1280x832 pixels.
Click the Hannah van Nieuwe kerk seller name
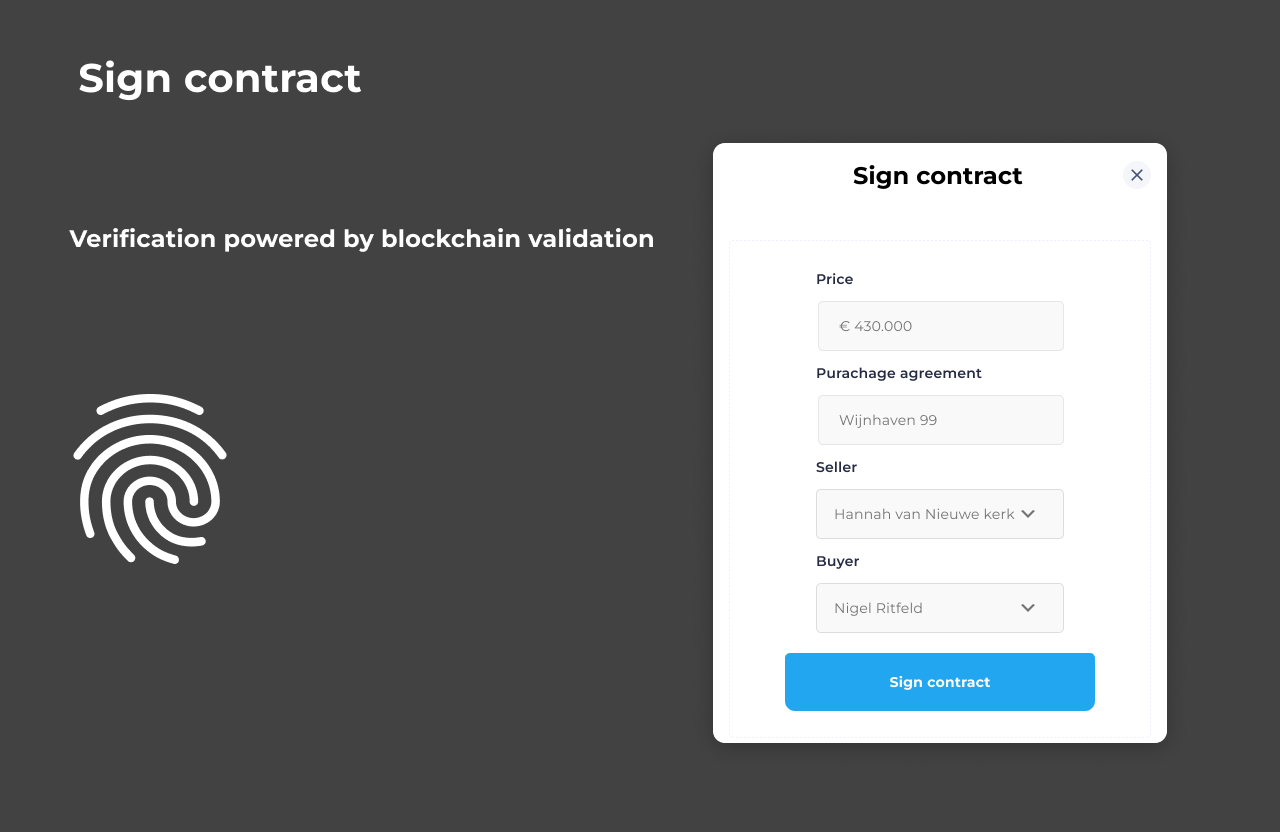[x=923, y=514]
